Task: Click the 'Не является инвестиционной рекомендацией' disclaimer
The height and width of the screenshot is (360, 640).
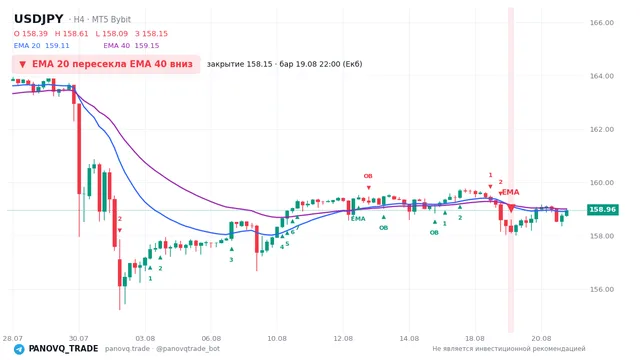Action: [x=509, y=349]
